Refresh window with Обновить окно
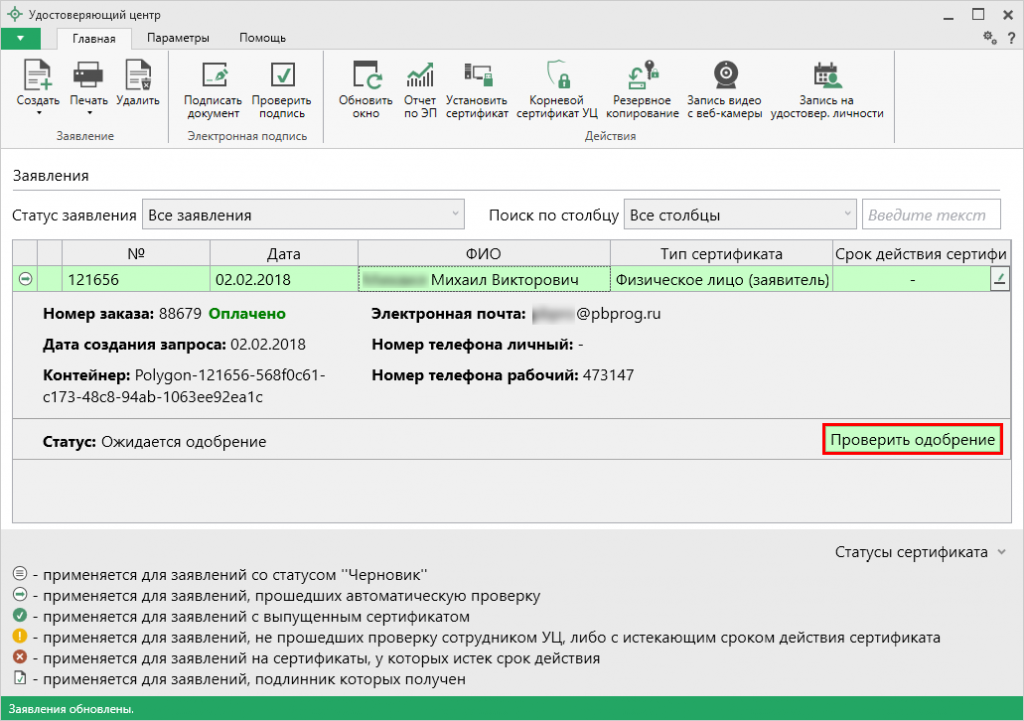The height and width of the screenshot is (721, 1024). [366, 77]
